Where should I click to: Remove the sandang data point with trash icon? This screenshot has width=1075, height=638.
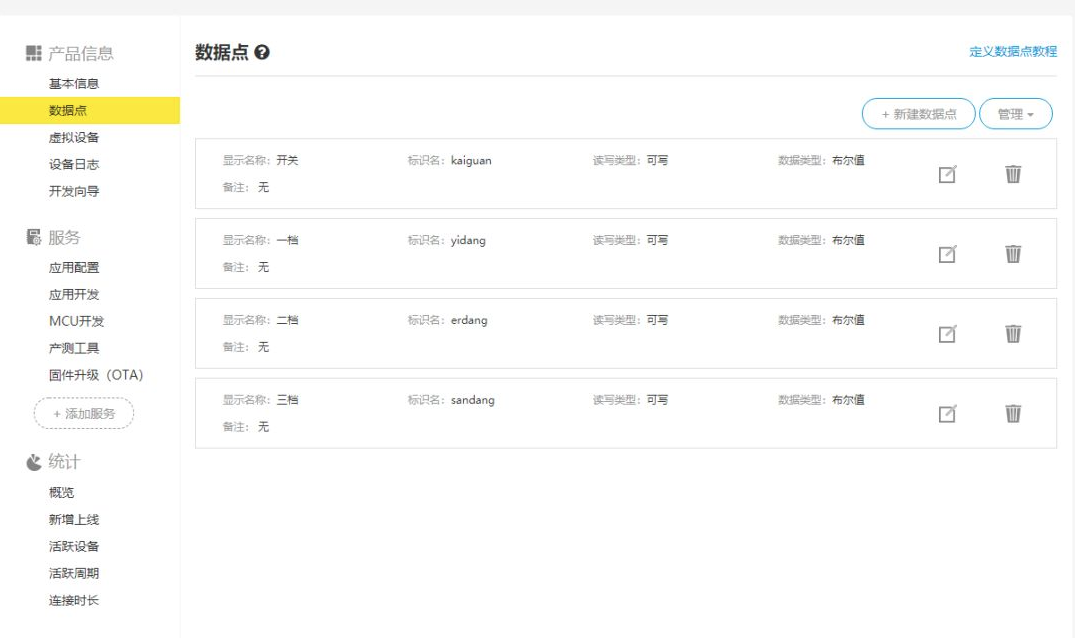coord(1013,413)
